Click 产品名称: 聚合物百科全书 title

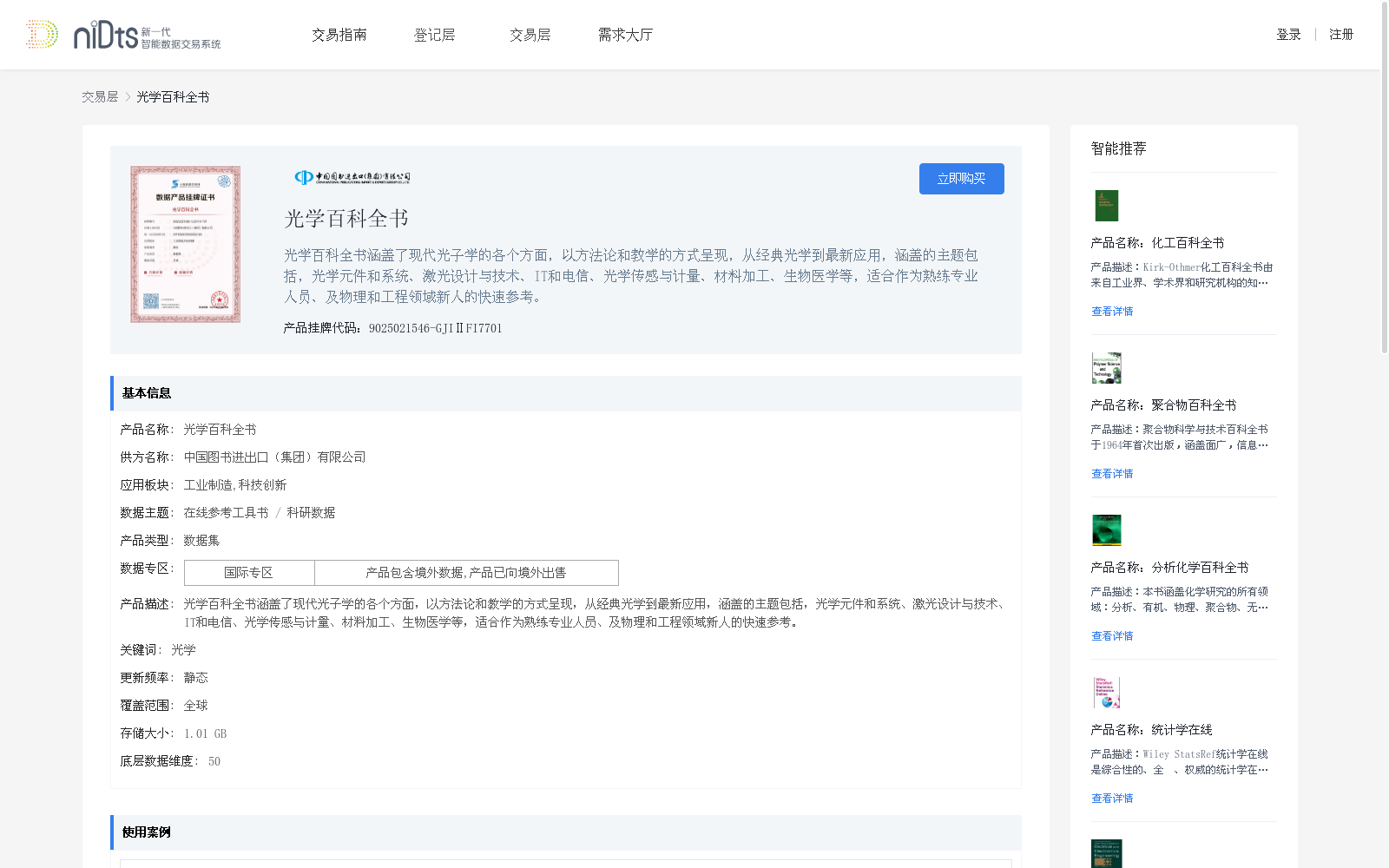click(1164, 405)
